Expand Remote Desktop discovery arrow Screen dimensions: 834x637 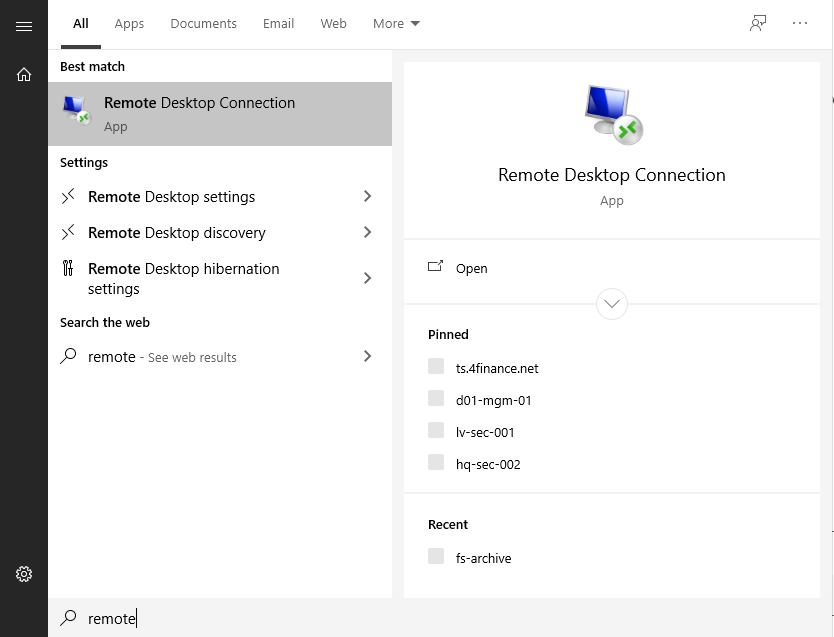click(x=368, y=232)
